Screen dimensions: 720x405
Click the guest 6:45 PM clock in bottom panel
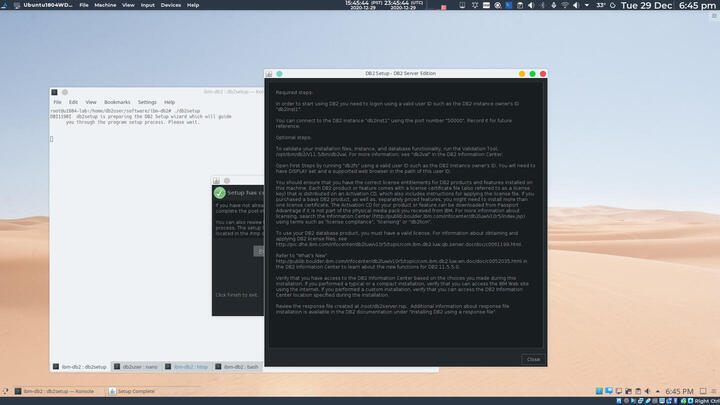pos(679,391)
